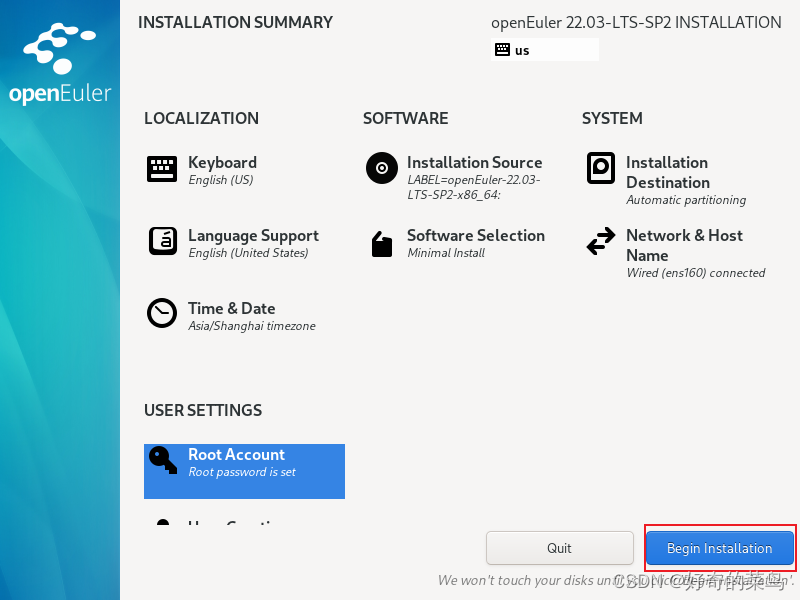Click Begin Installation
The height and width of the screenshot is (600, 800).
coord(719,548)
